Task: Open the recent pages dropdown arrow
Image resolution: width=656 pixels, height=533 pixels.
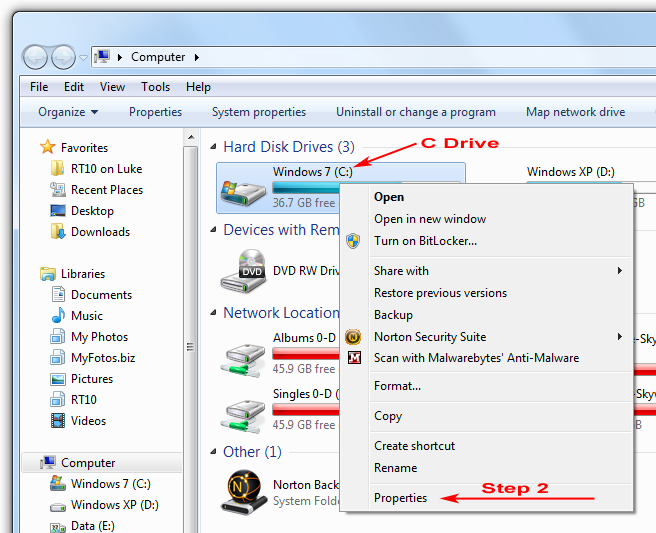Action: (83, 57)
